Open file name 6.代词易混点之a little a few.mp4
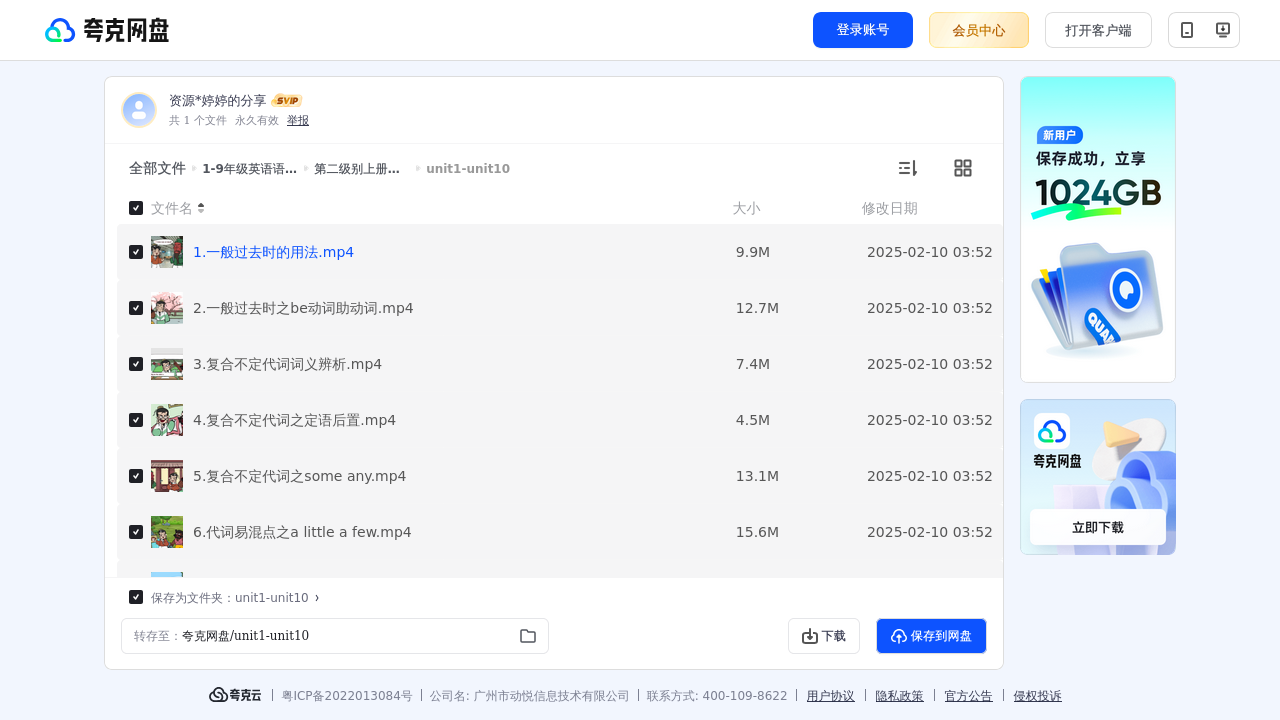Image resolution: width=1280 pixels, height=720 pixels. (x=302, y=532)
